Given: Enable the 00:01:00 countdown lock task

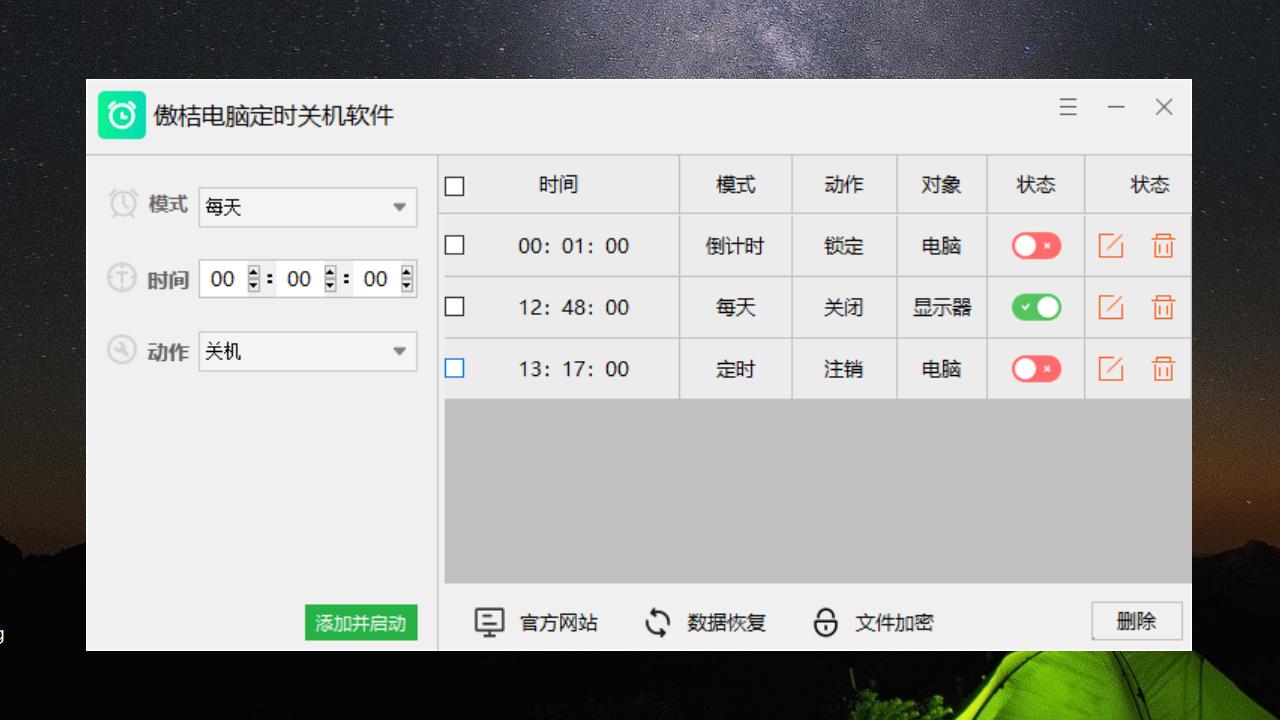Looking at the screenshot, I should pos(1035,245).
